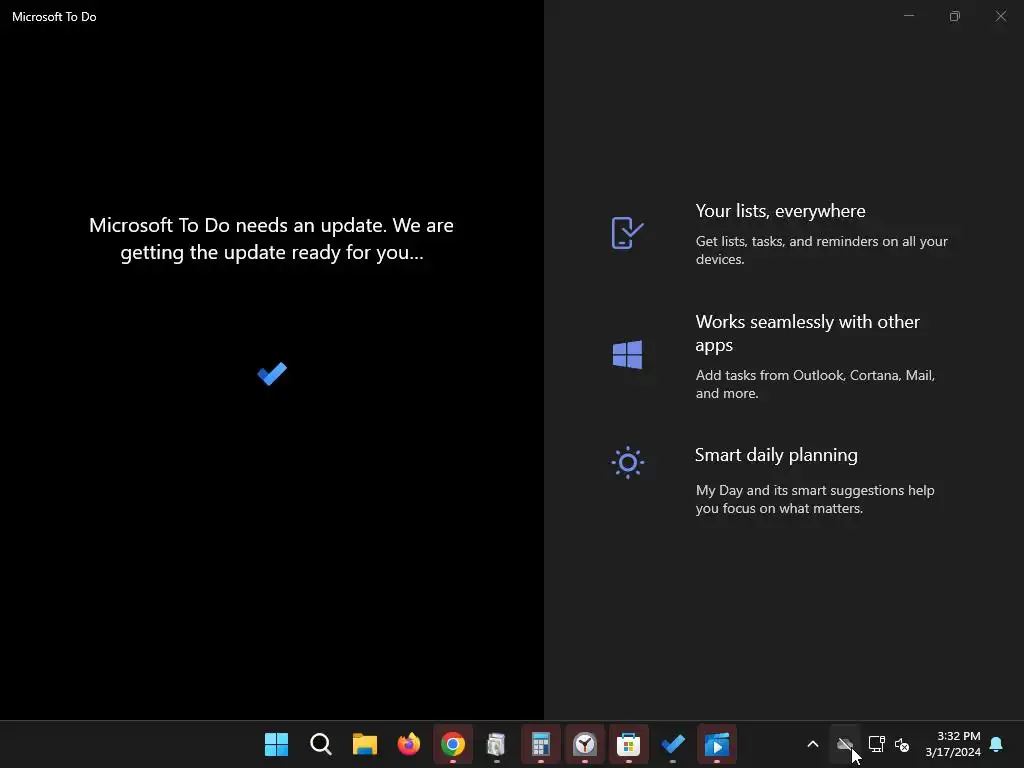
Task: Restore down the To Do window
Action: (955, 16)
